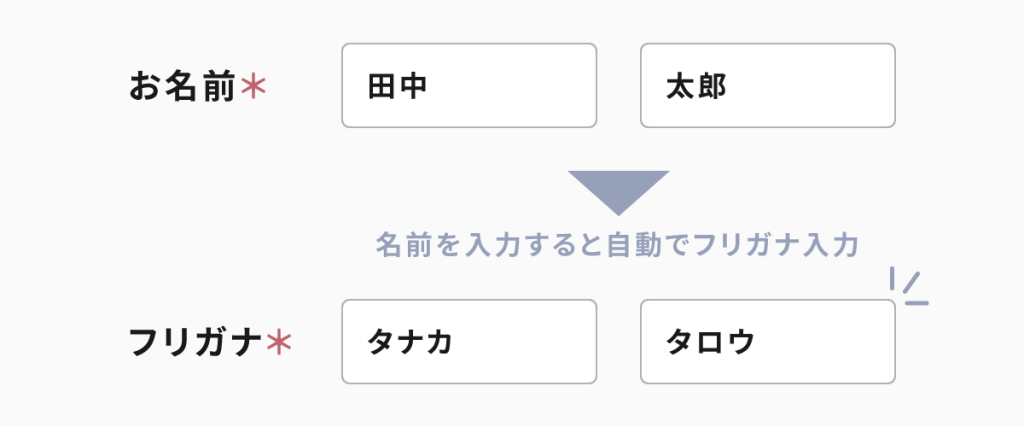Click the katakana ロ in タロウ

[x=710, y=343]
